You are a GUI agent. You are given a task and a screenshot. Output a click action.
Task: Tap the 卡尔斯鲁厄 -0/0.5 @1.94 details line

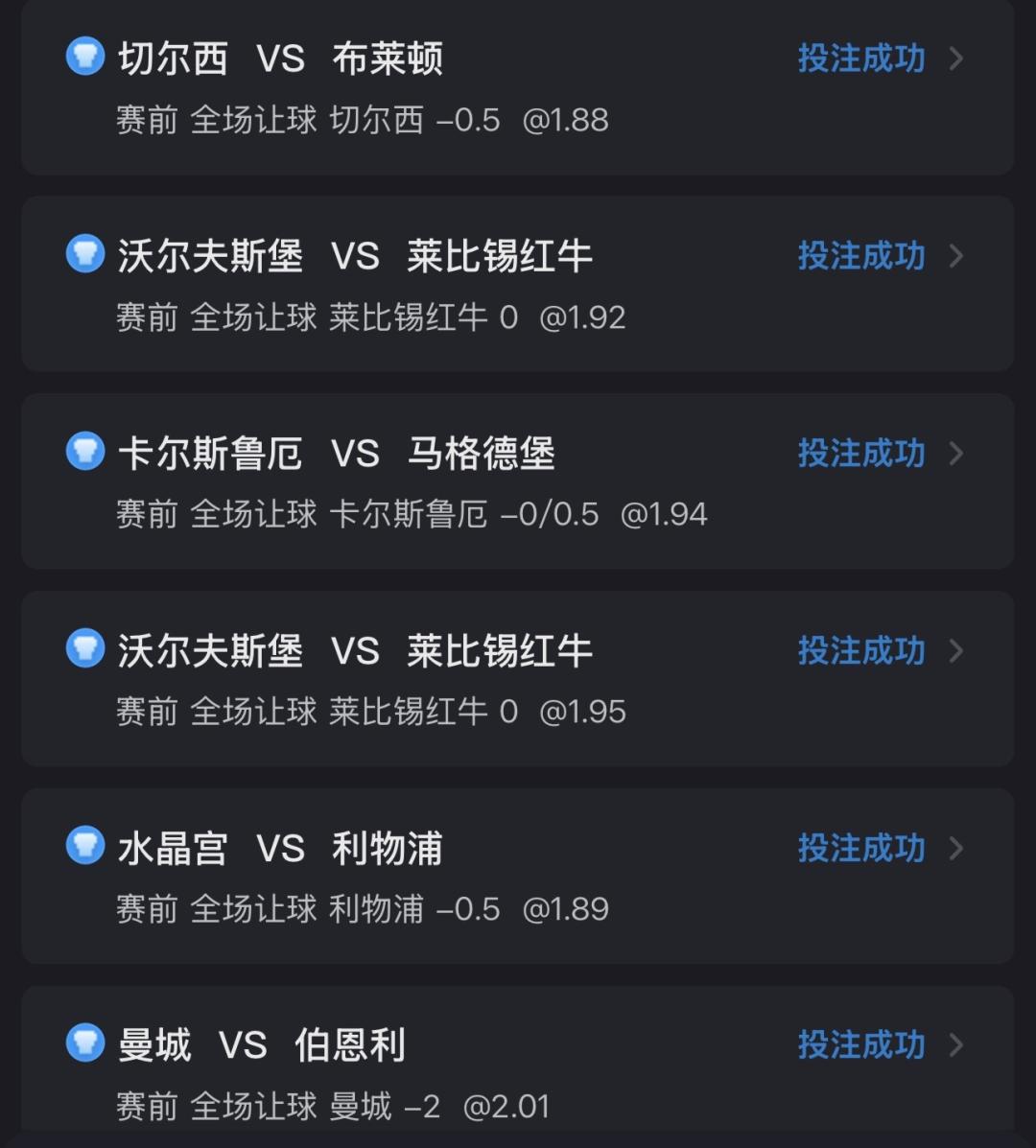(x=412, y=514)
